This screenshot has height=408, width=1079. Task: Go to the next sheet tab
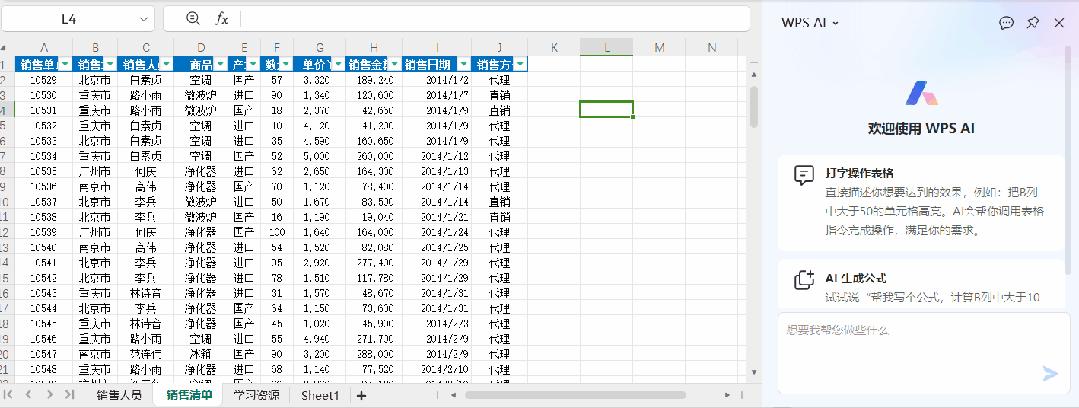(50, 395)
